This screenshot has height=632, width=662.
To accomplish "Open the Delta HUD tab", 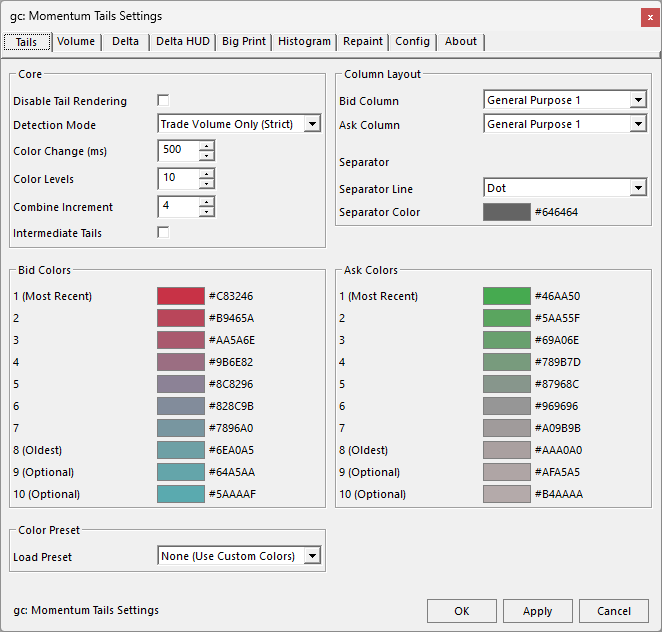I will (x=182, y=41).
